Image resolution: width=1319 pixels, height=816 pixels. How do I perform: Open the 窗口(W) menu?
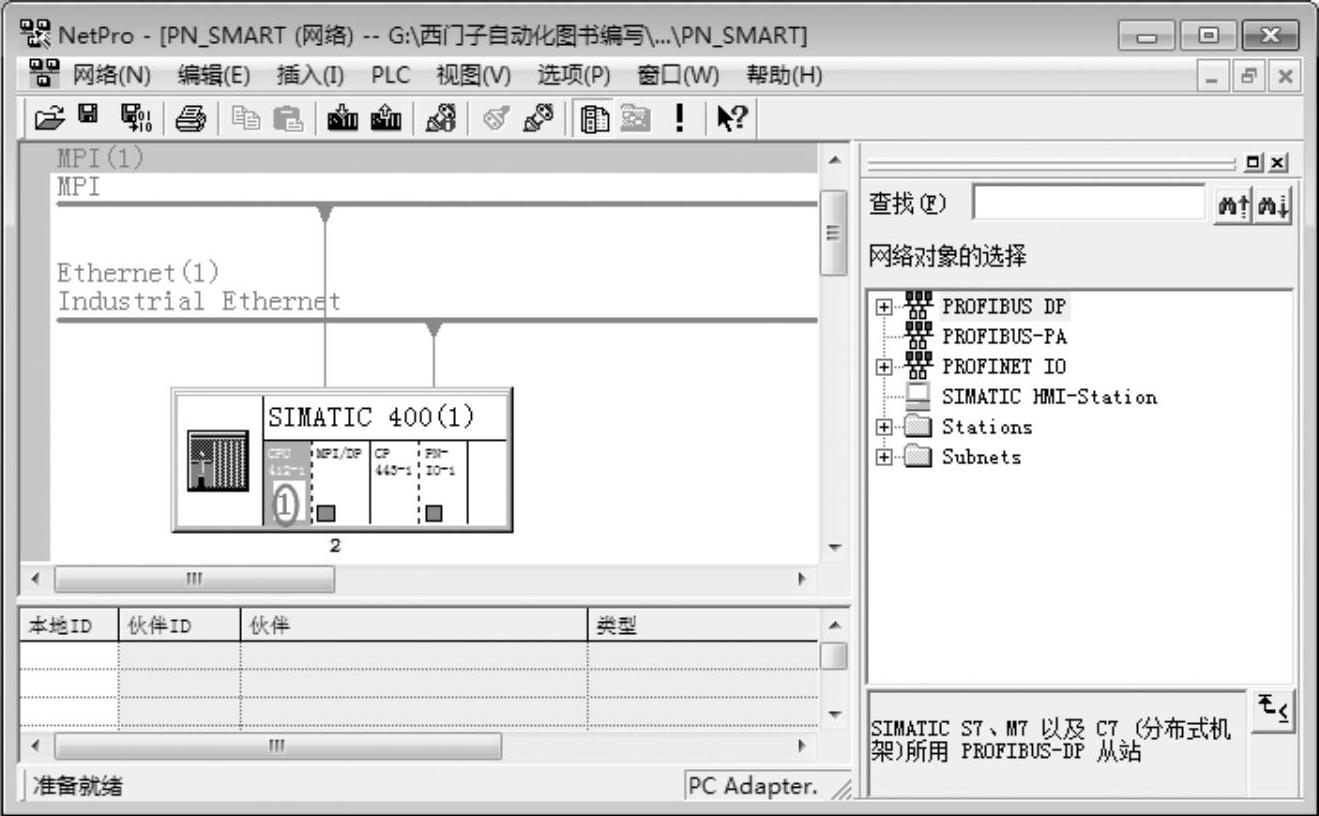678,76
